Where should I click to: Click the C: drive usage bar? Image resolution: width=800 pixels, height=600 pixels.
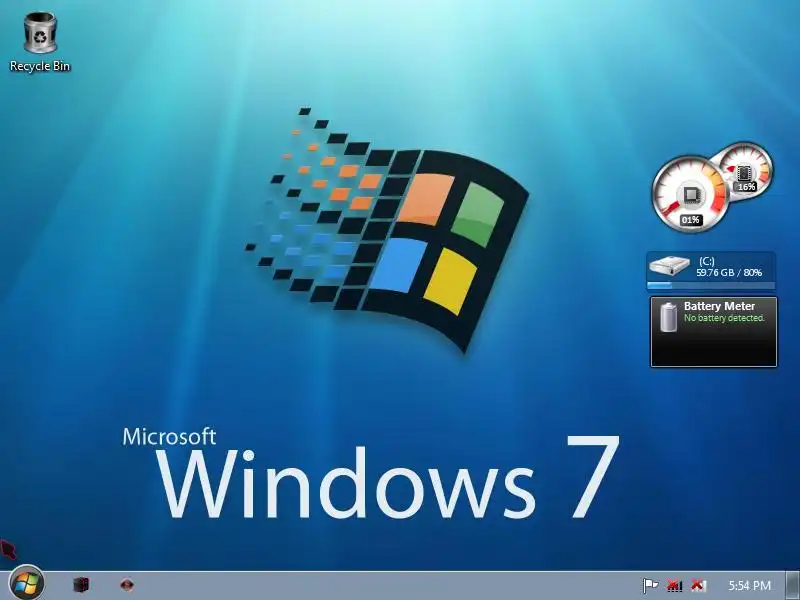(711, 286)
